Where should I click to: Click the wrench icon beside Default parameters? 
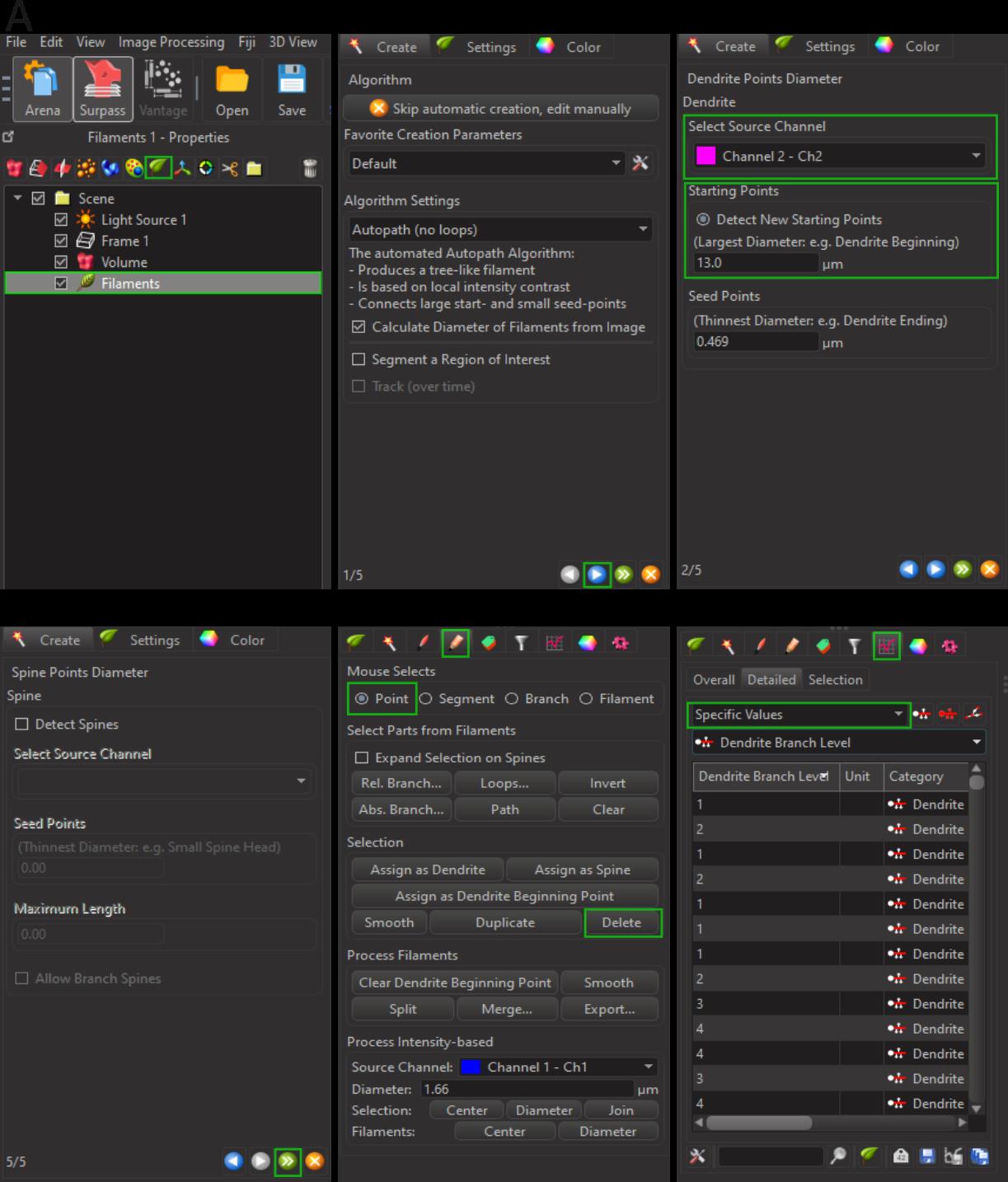pyautogui.click(x=640, y=163)
